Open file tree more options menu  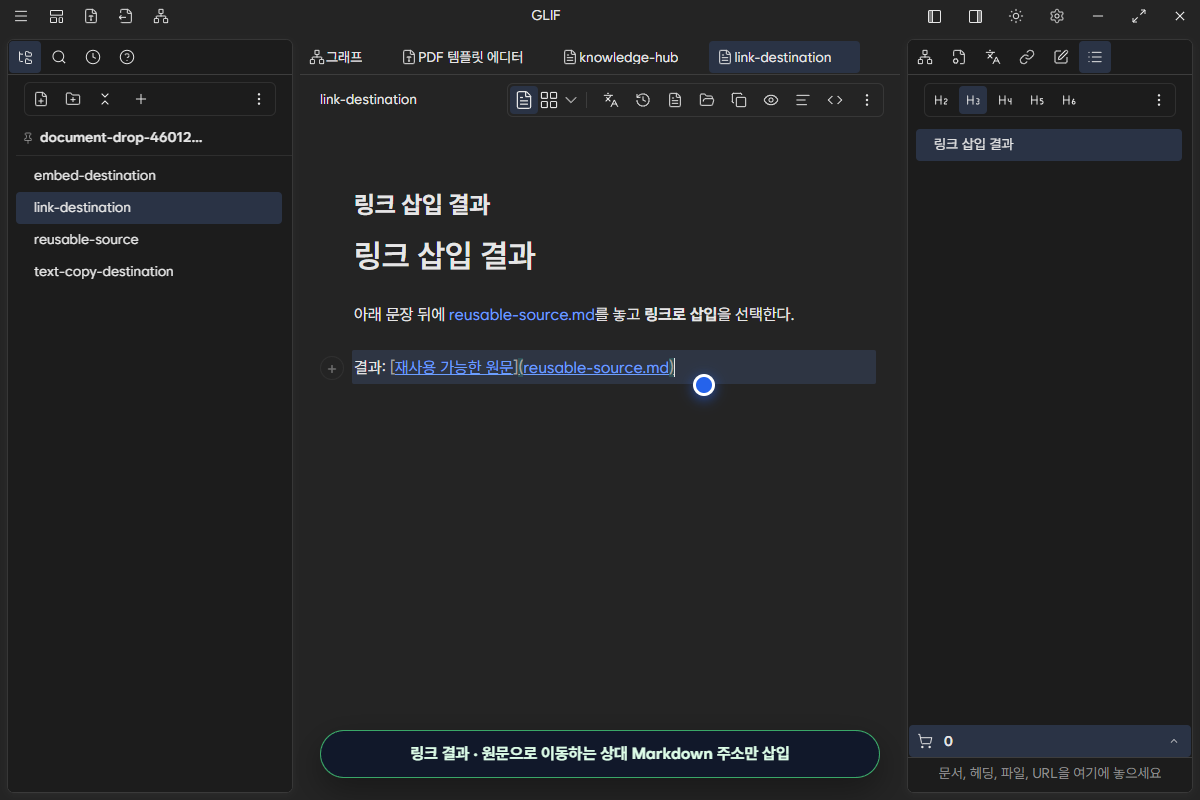[259, 99]
